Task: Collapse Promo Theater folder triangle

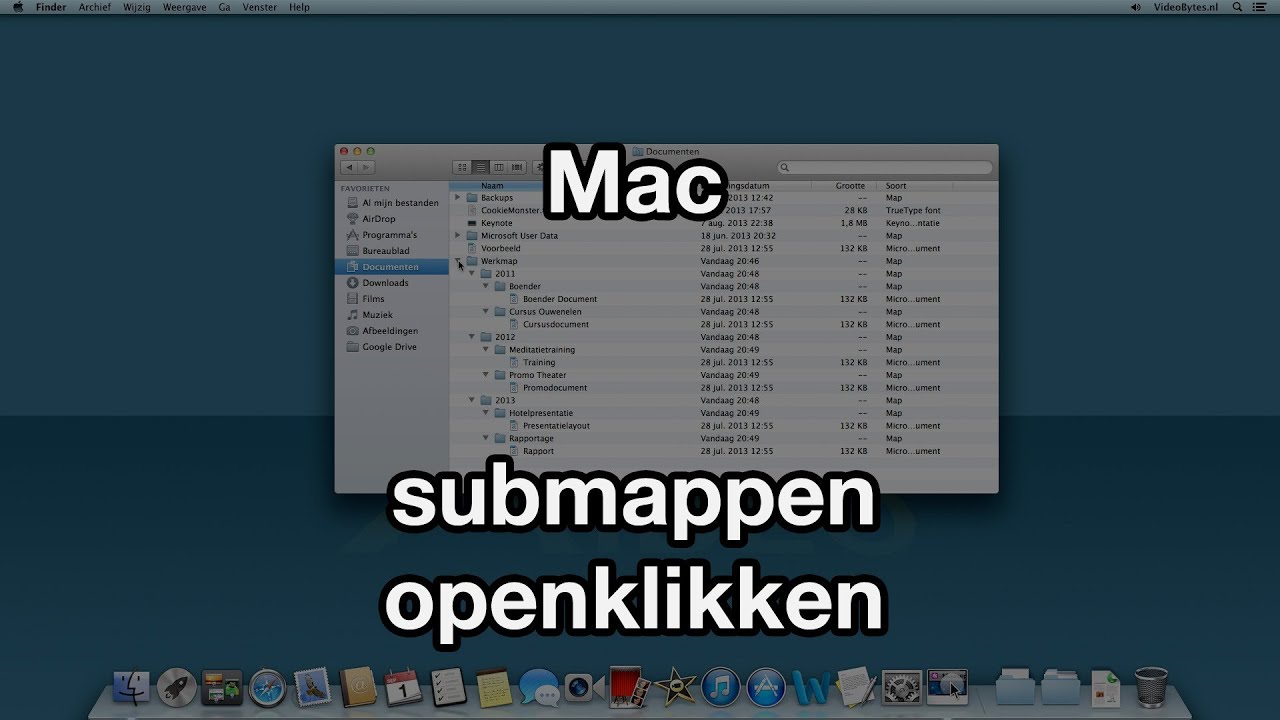Action: (486, 375)
